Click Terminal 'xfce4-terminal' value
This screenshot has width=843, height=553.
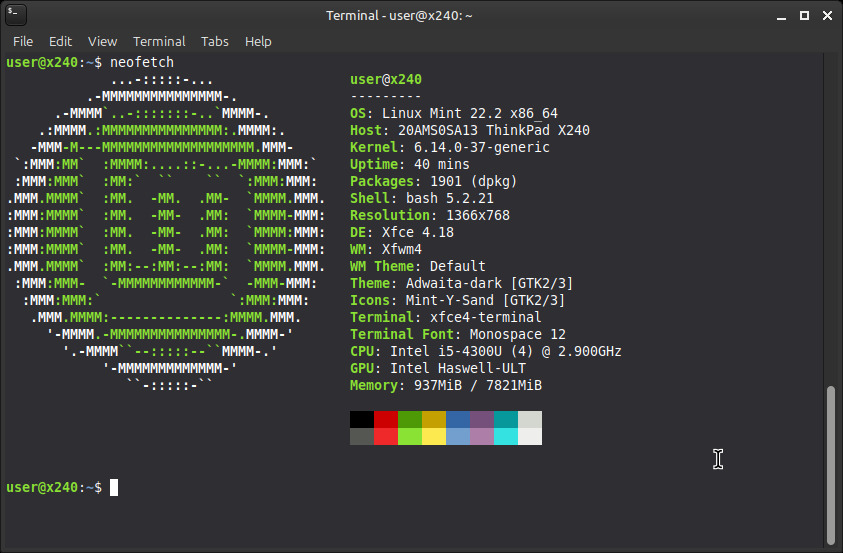pyautogui.click(x=485, y=318)
